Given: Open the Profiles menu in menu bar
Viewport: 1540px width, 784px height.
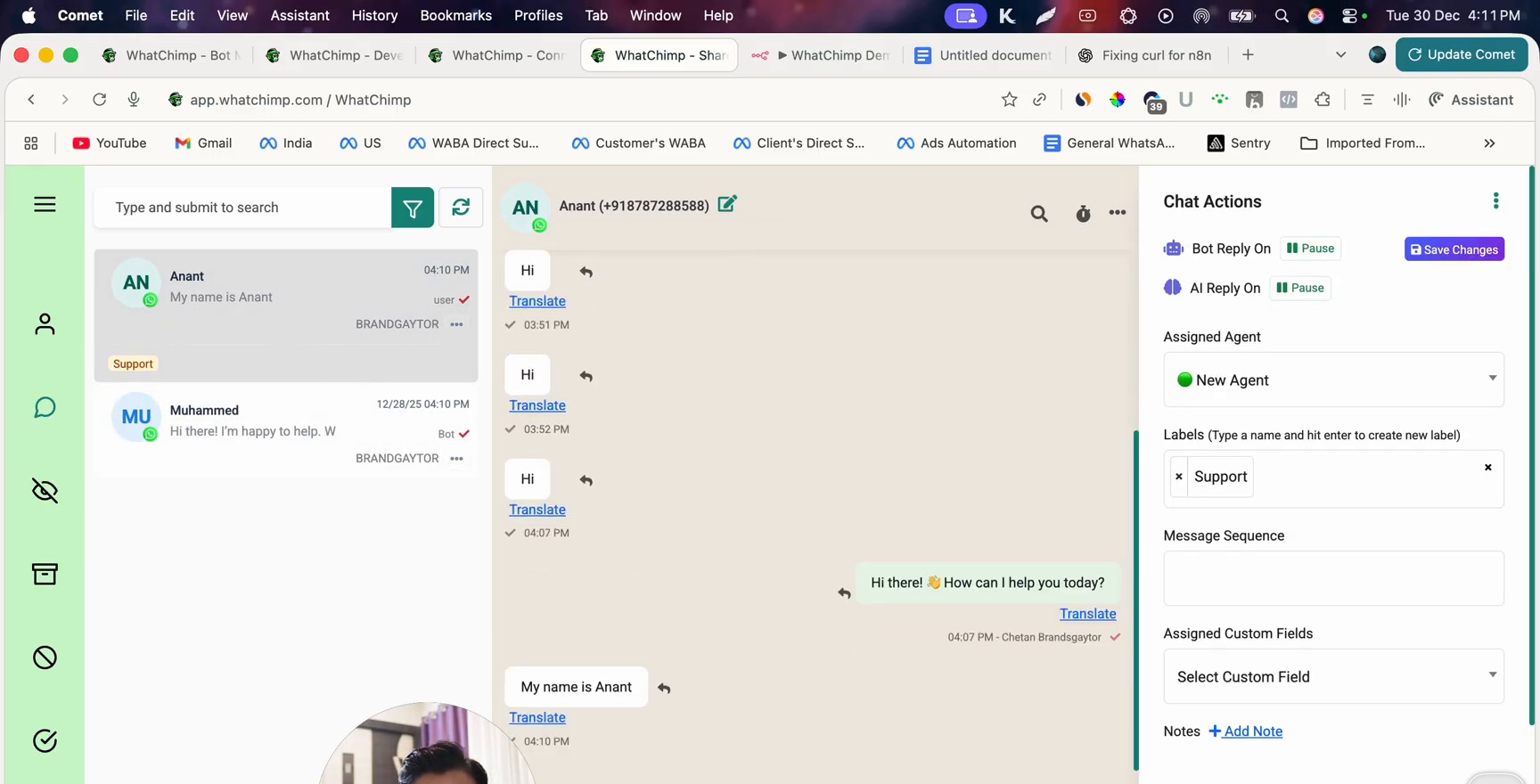Looking at the screenshot, I should [x=538, y=15].
